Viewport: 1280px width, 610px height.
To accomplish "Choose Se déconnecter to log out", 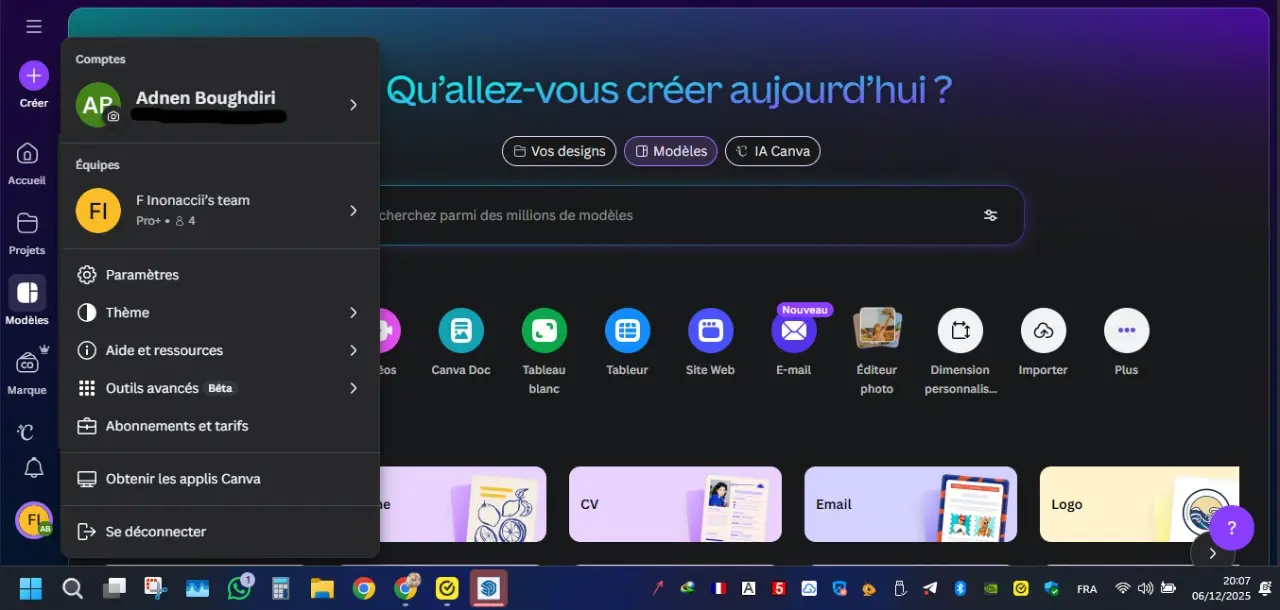I will point(220,532).
